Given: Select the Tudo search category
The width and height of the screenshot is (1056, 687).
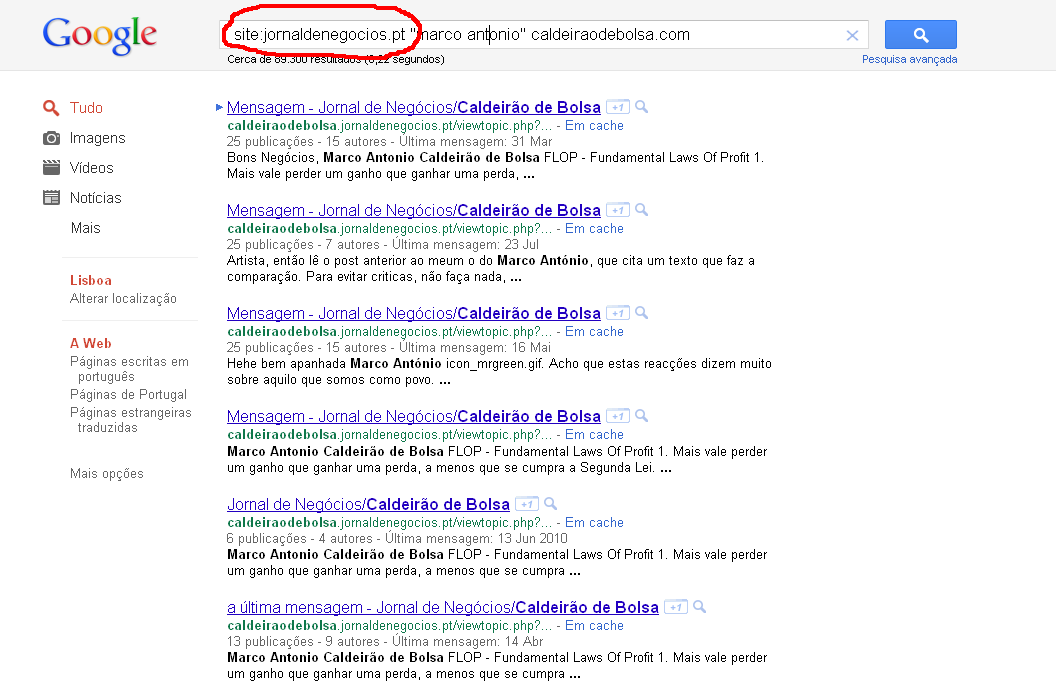Looking at the screenshot, I should (x=86, y=108).
